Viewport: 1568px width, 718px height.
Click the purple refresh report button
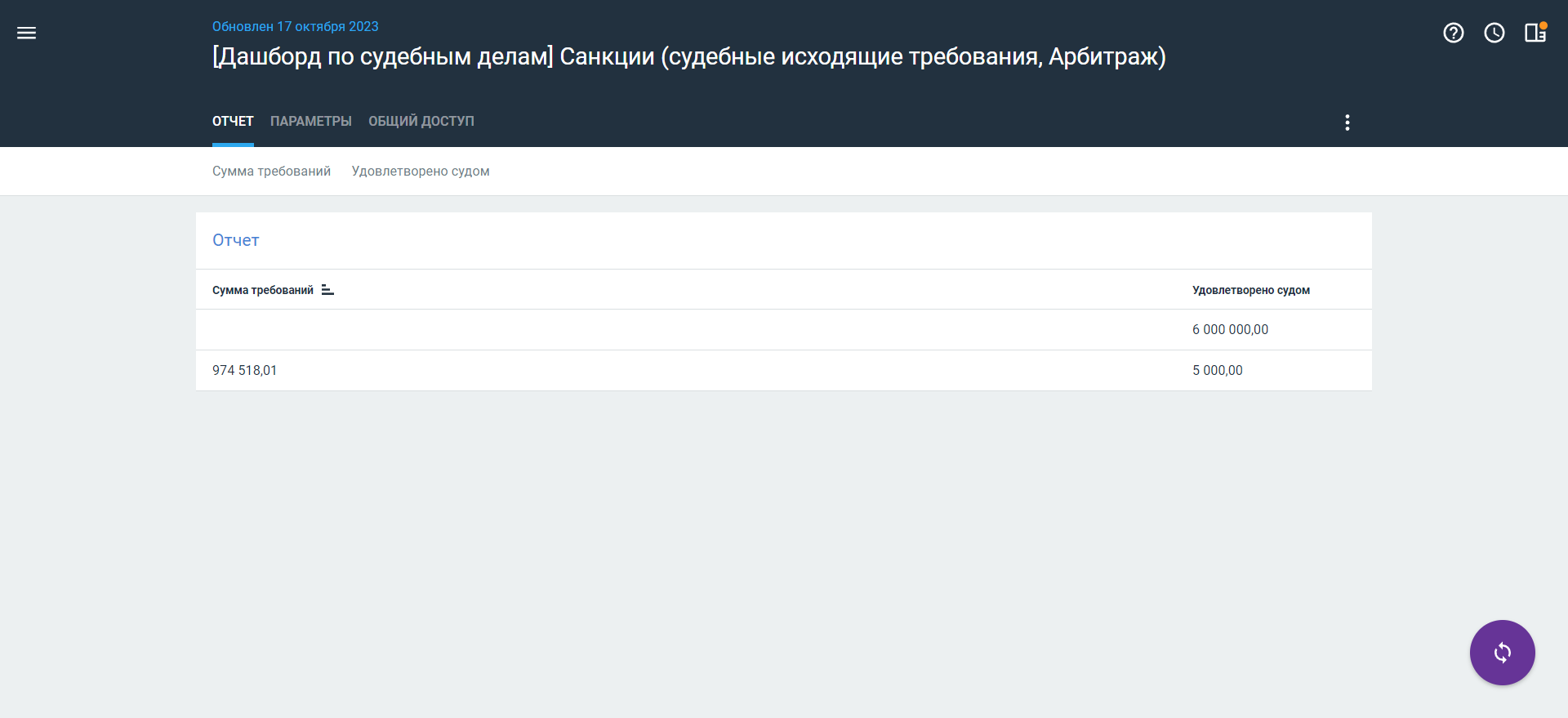1503,653
